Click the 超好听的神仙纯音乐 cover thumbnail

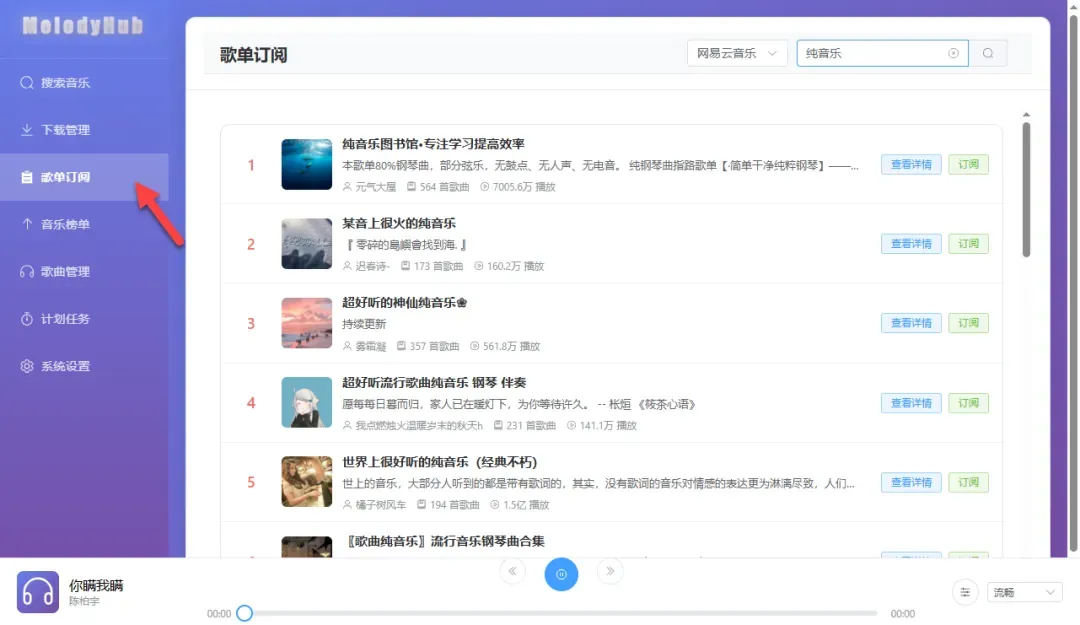(x=307, y=323)
